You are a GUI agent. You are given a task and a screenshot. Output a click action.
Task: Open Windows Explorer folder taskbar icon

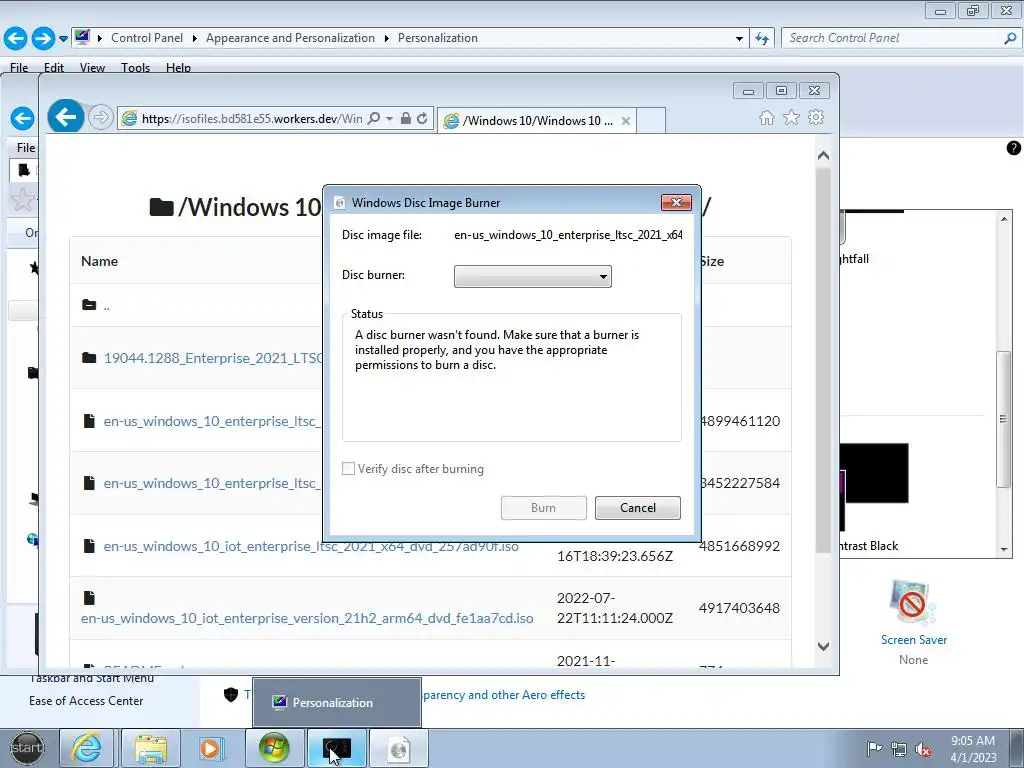151,748
